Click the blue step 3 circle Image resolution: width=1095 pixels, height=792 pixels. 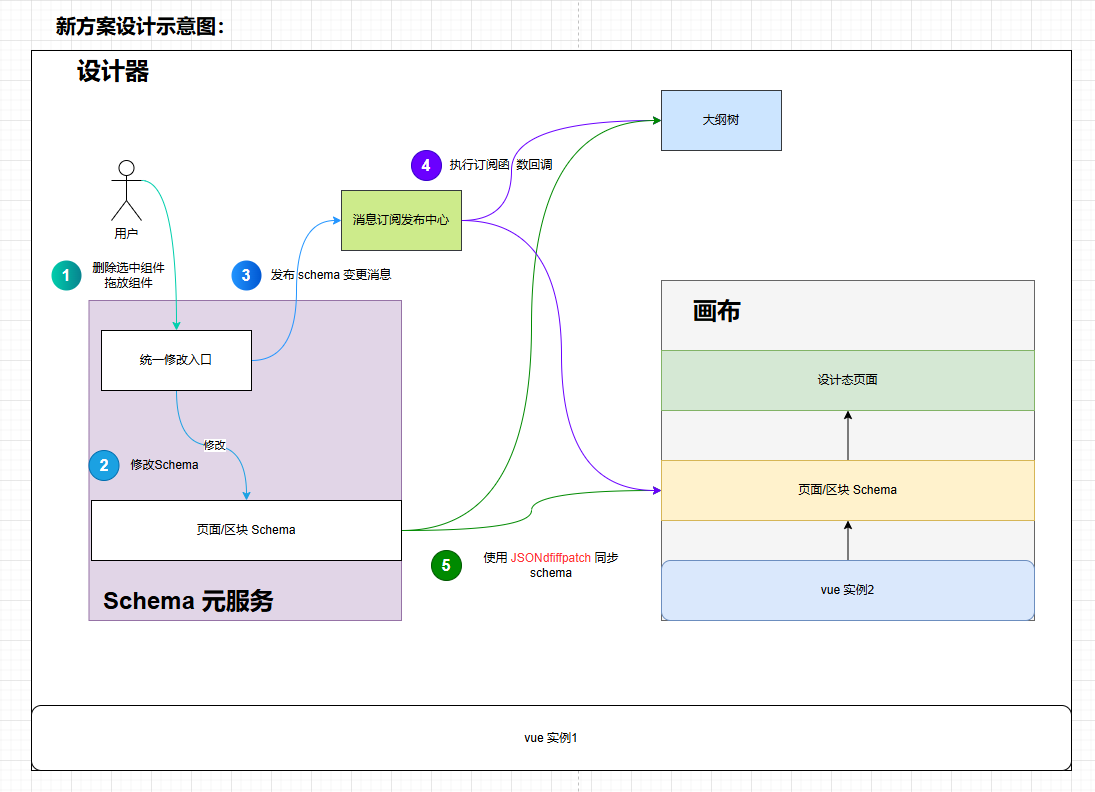point(246,275)
